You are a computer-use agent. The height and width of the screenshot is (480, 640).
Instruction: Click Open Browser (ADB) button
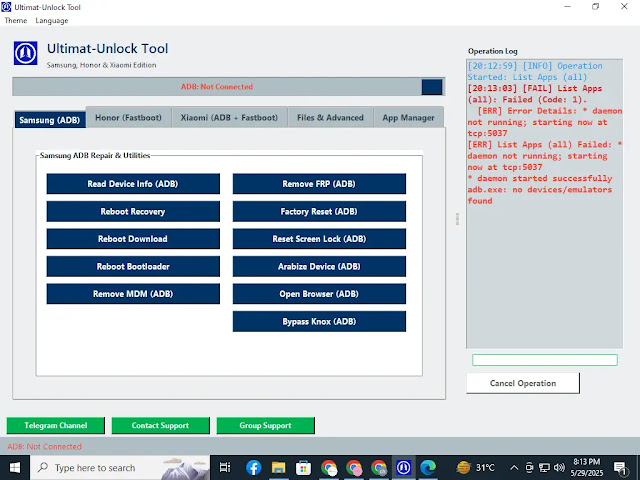click(319, 294)
